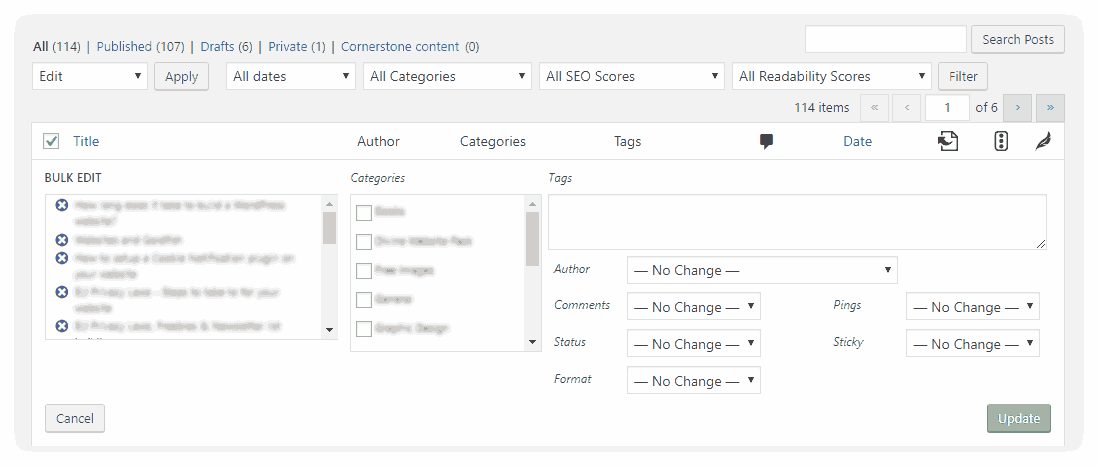Show Published posts view
Screen dimensions: 1098x466
140,46
